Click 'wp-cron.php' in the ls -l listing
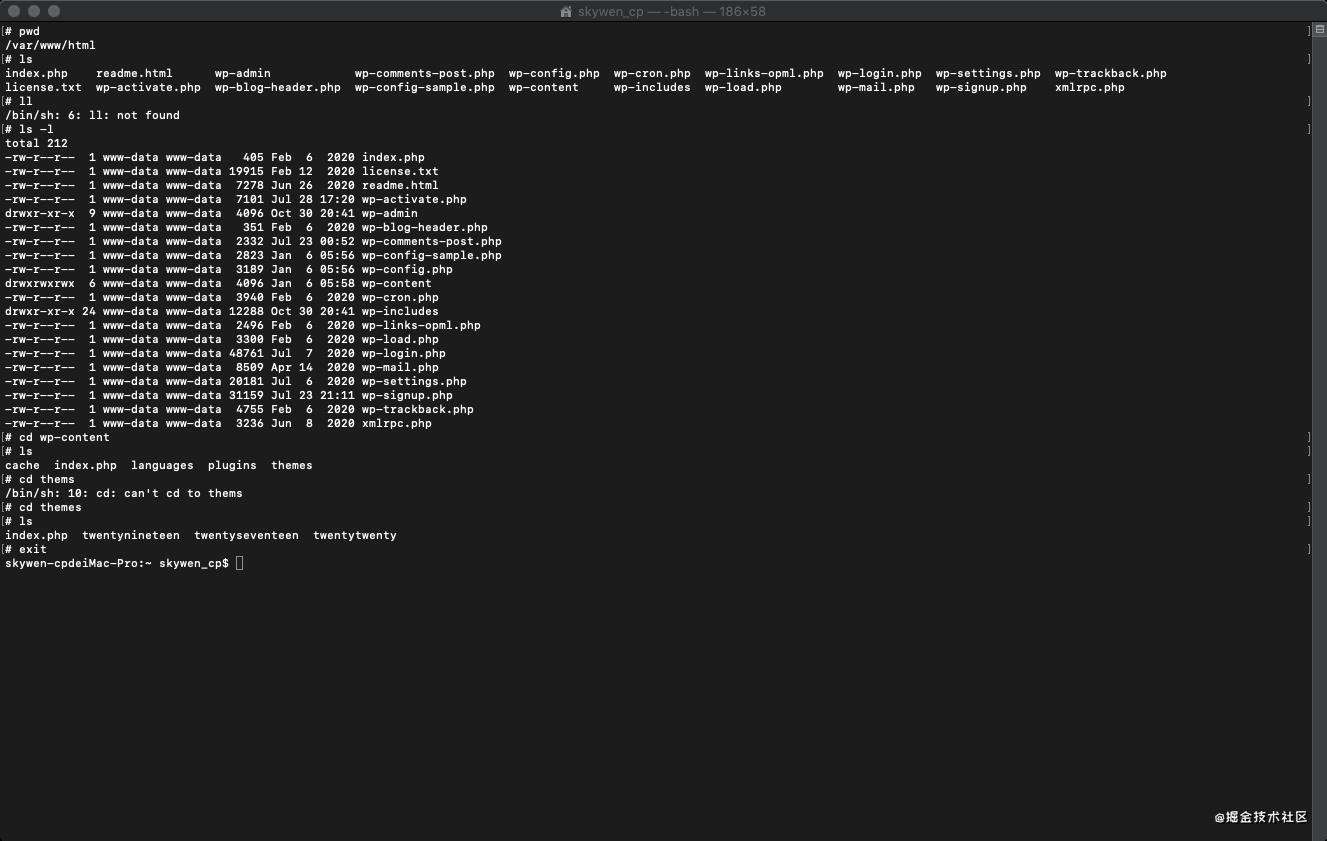The image size is (1327, 841). coord(400,297)
